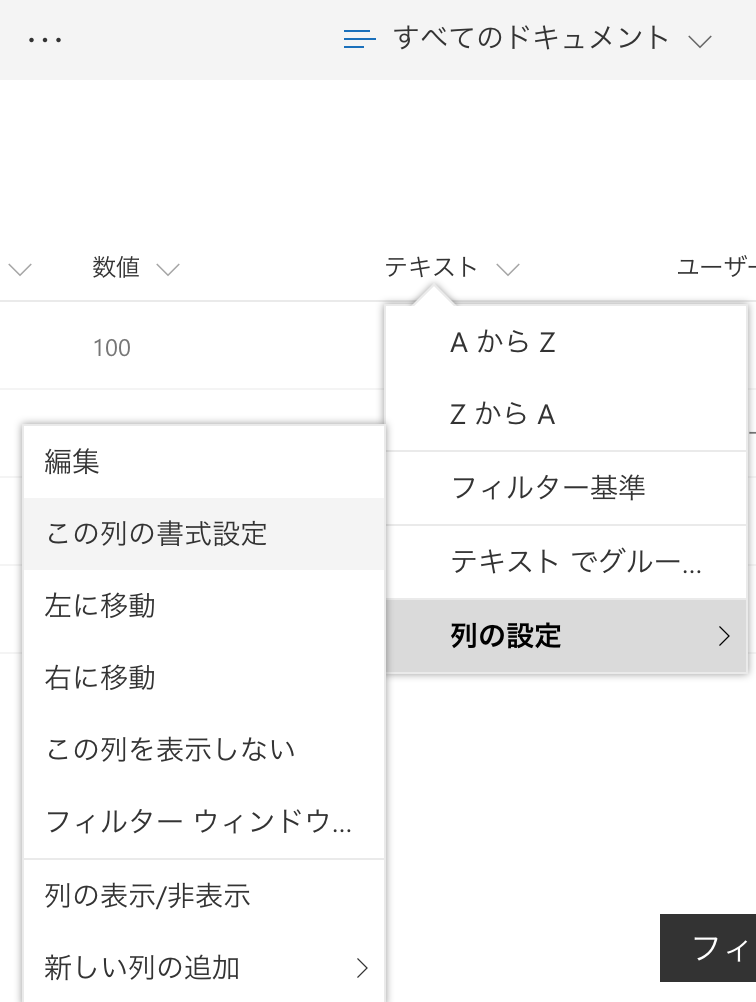This screenshot has height=1002, width=756.
Task: Choose 編集 to edit the column
Action: coord(68,460)
